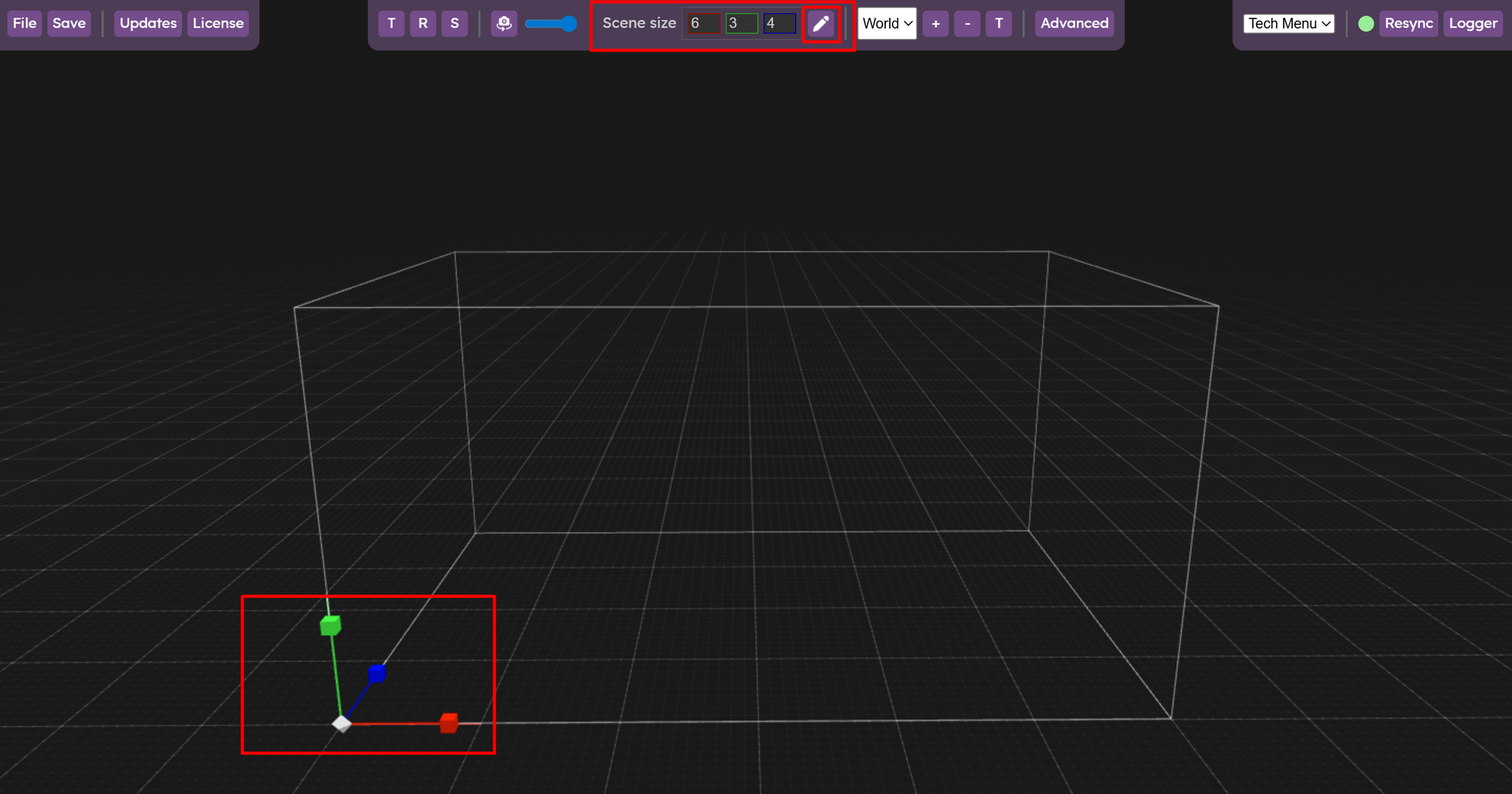Open the Advanced settings menu

[1074, 24]
